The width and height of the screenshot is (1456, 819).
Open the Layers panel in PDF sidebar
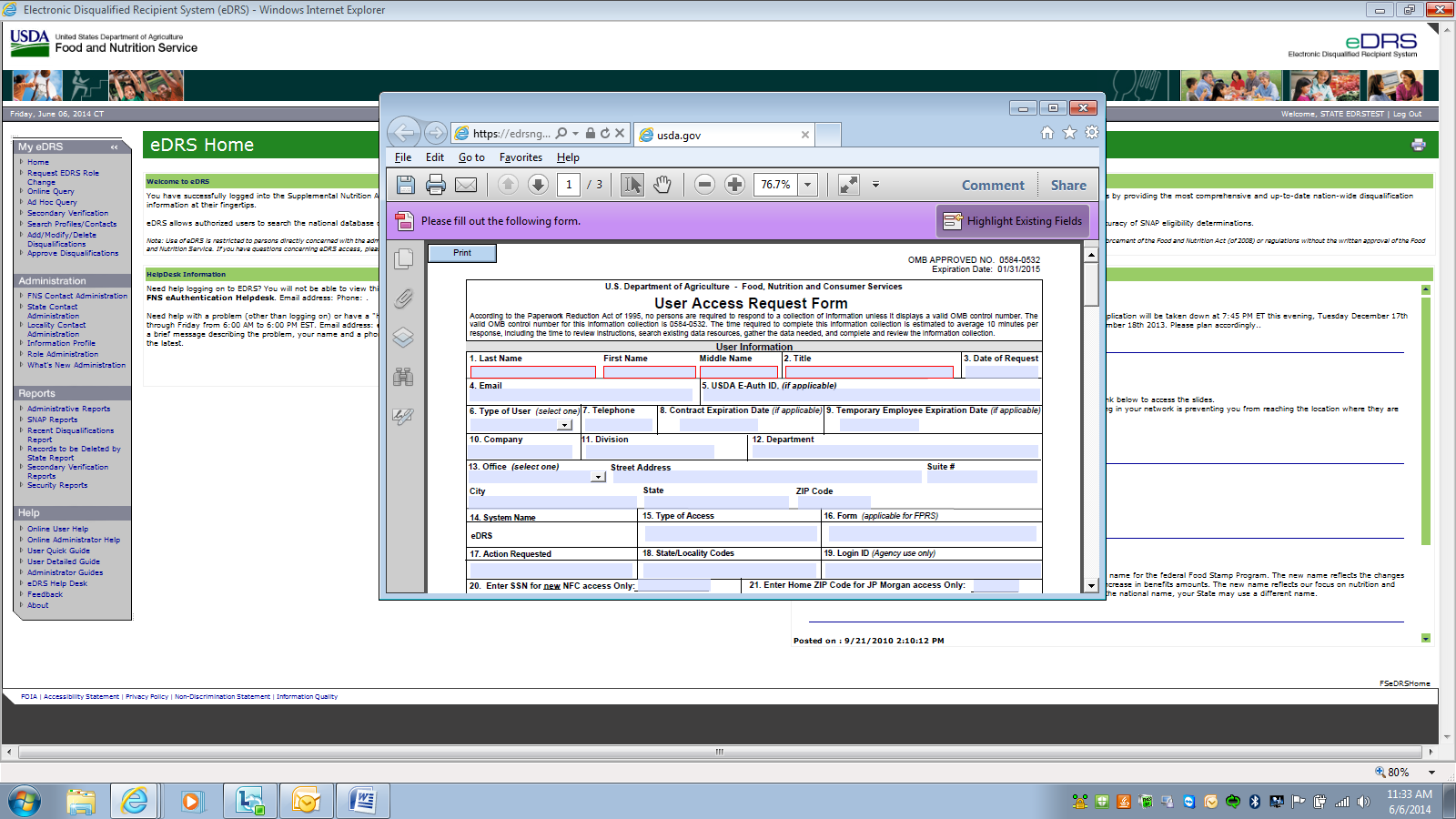coord(403,338)
